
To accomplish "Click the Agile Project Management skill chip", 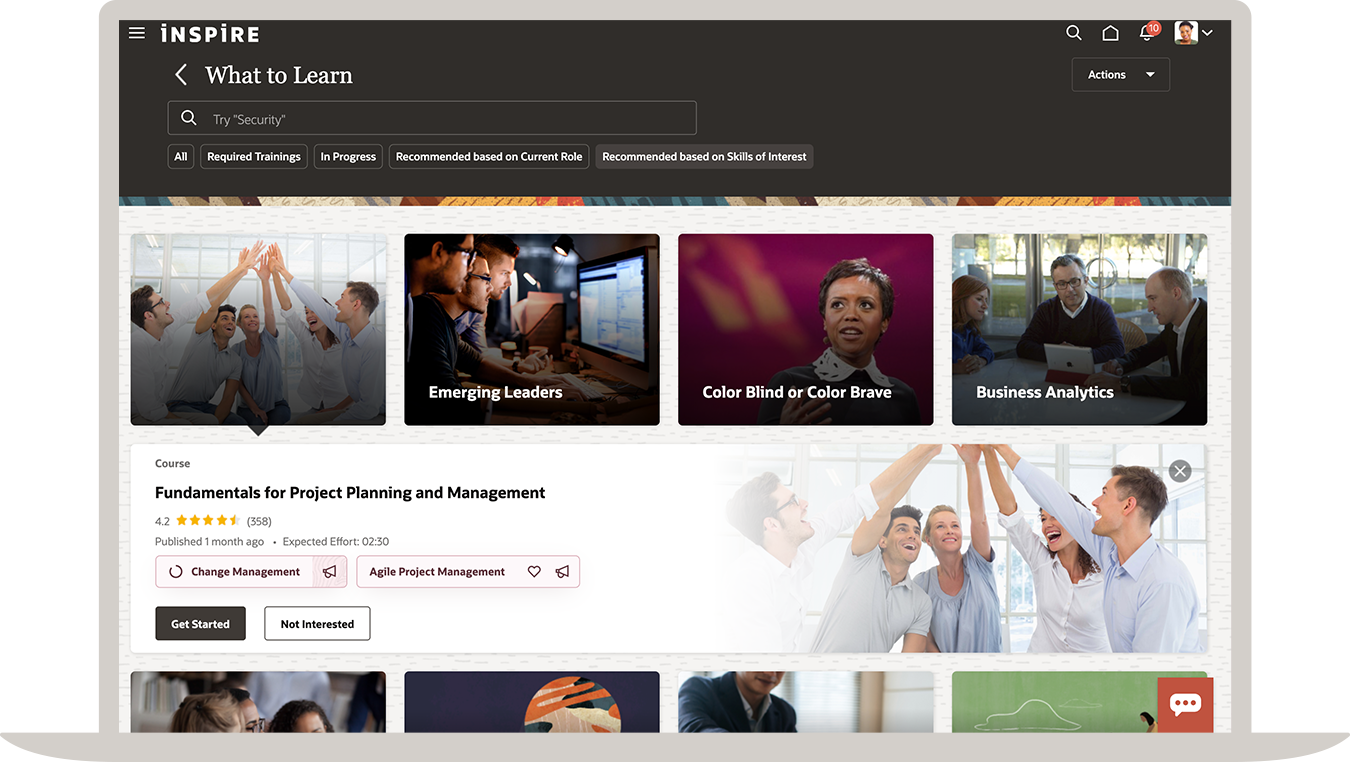I will click(x=468, y=572).
